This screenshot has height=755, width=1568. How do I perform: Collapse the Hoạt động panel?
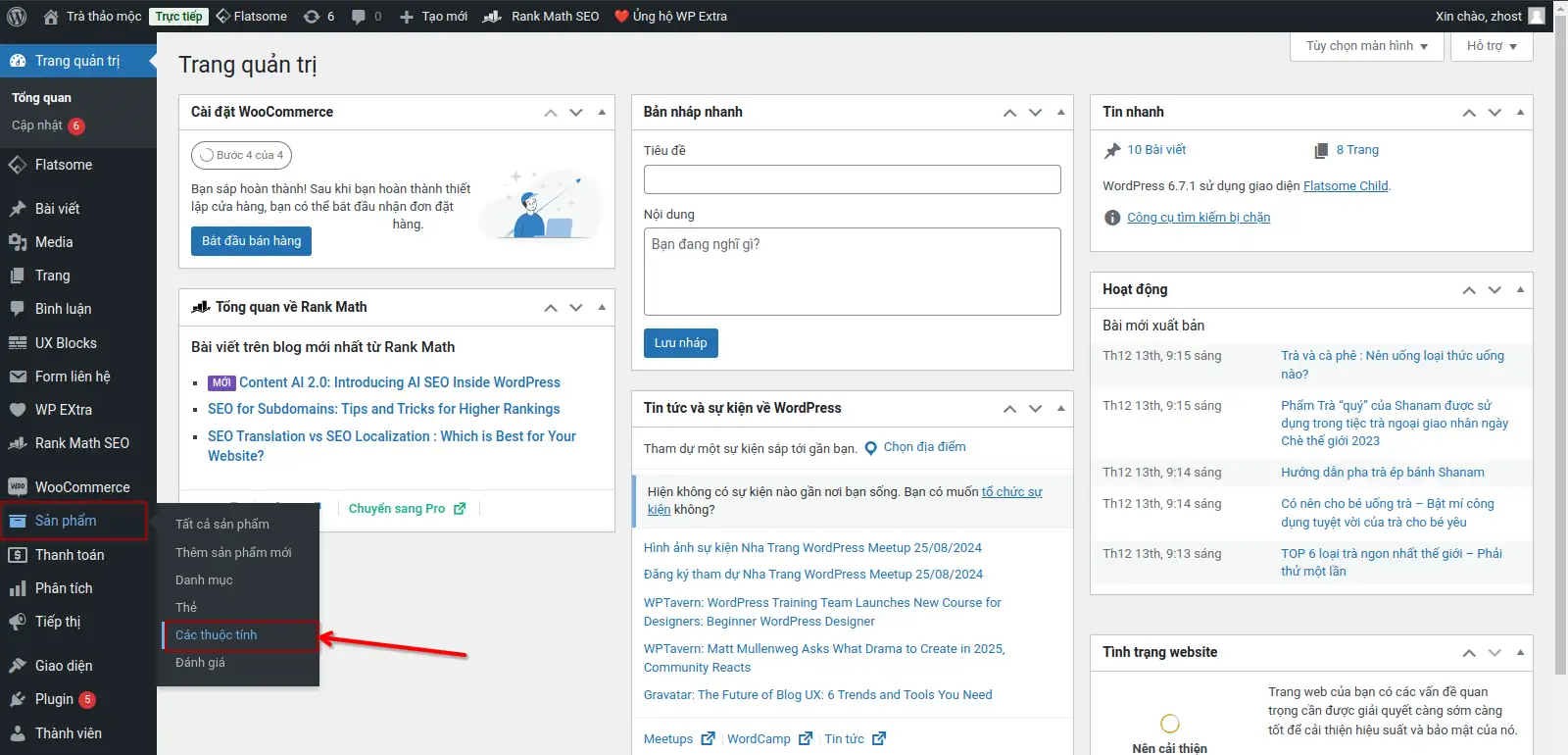1520,289
